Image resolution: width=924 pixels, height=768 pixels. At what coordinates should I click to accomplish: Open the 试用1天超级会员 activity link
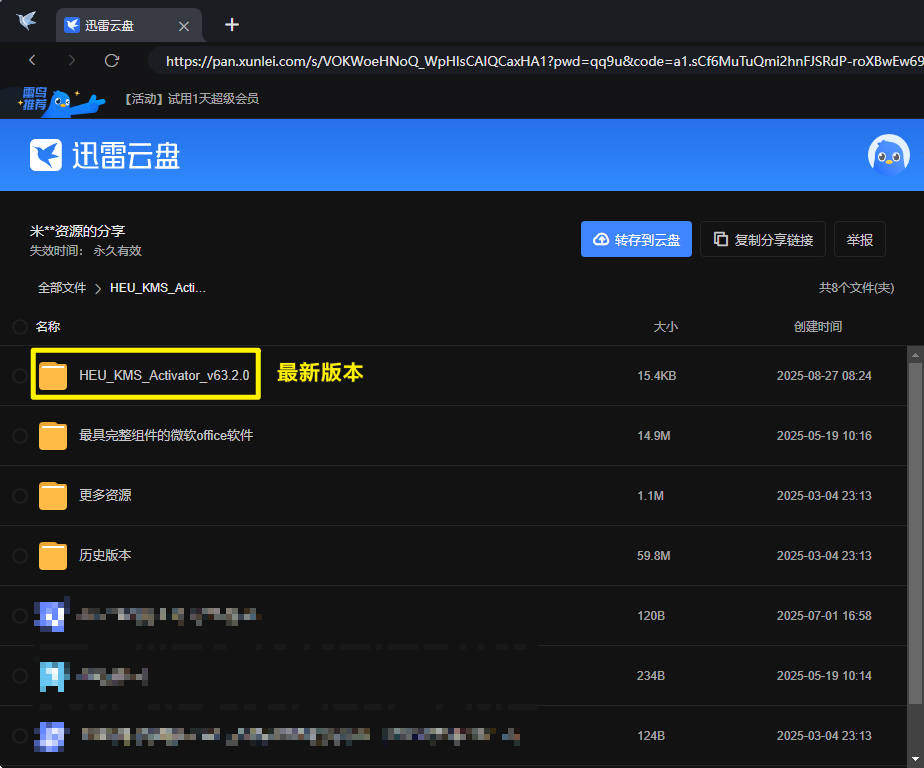[191, 98]
